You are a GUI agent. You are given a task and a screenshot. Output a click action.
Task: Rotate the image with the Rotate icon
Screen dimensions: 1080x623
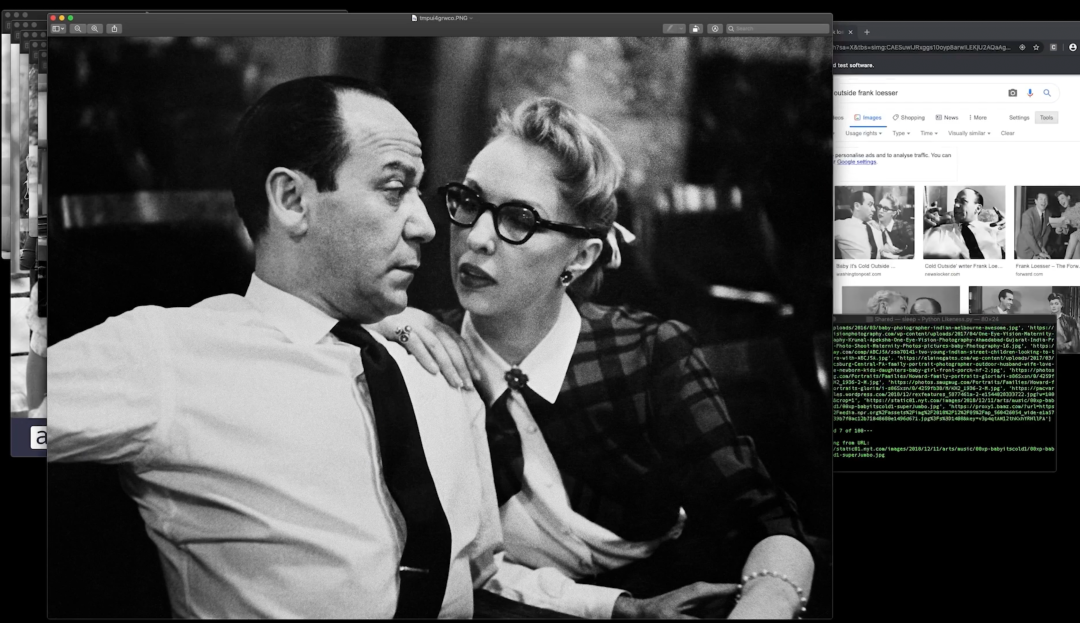(696, 29)
